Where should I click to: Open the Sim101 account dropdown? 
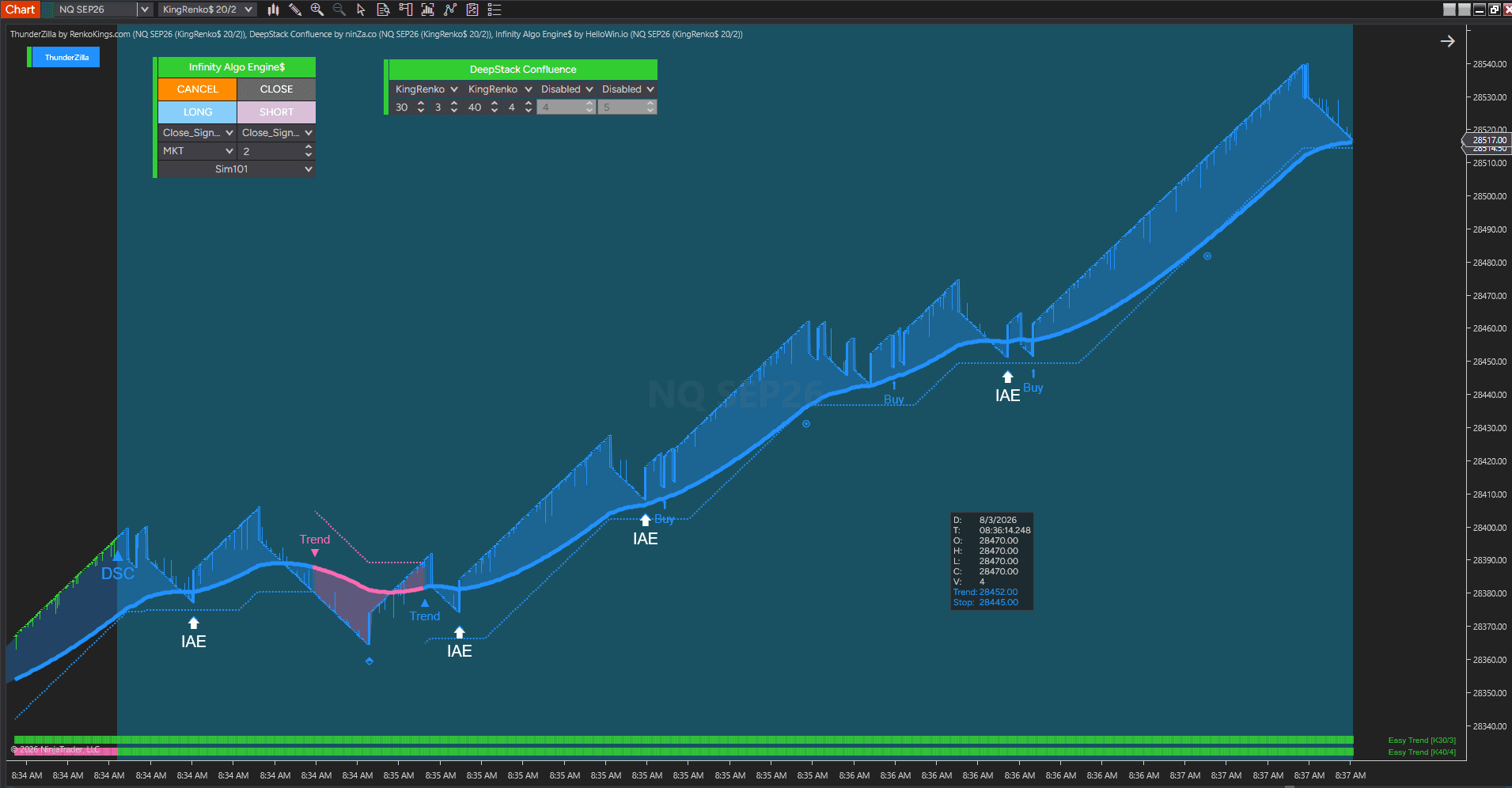tap(237, 169)
